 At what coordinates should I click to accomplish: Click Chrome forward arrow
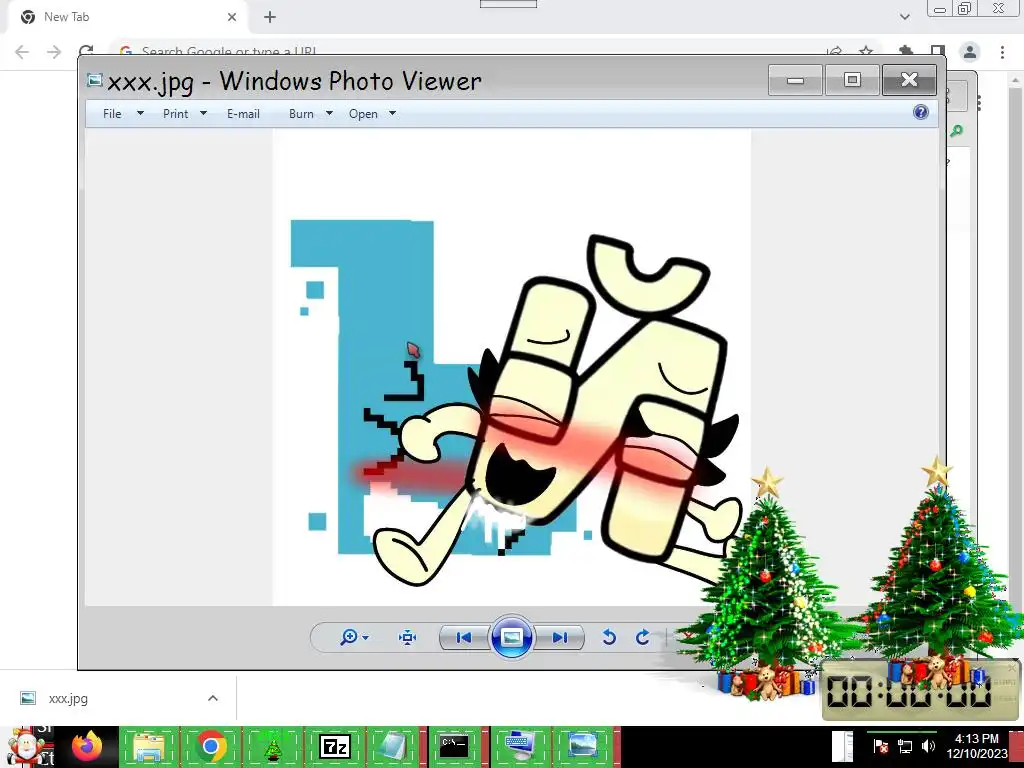click(x=54, y=52)
